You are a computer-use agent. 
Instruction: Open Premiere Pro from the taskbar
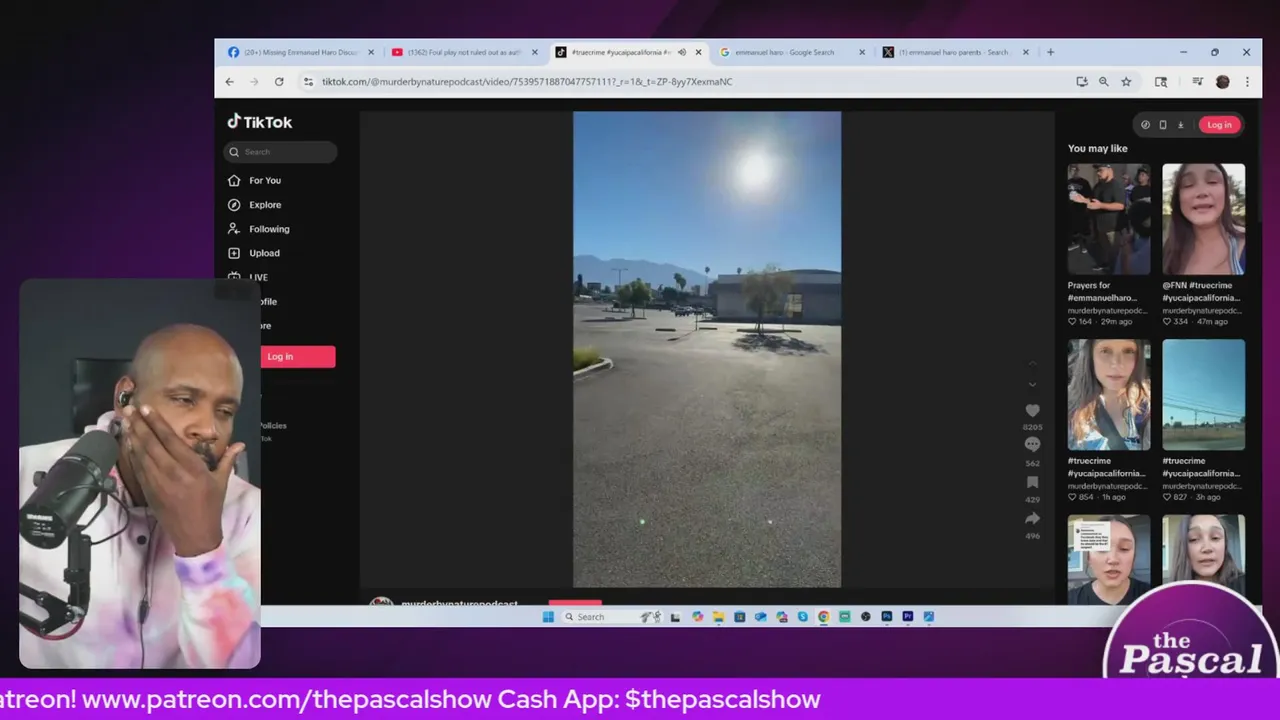tap(908, 617)
